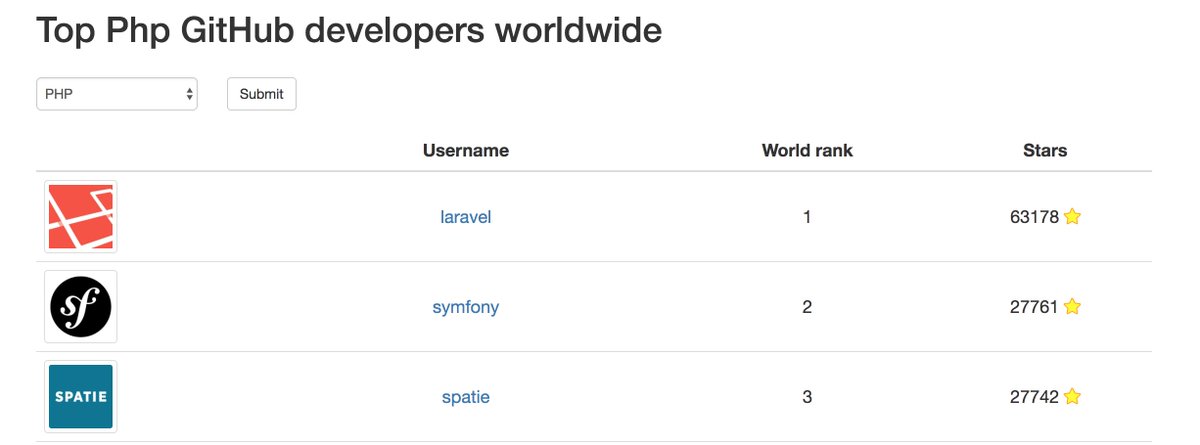Click the symfony avatar logo
The image size is (1200, 445).
(x=81, y=307)
